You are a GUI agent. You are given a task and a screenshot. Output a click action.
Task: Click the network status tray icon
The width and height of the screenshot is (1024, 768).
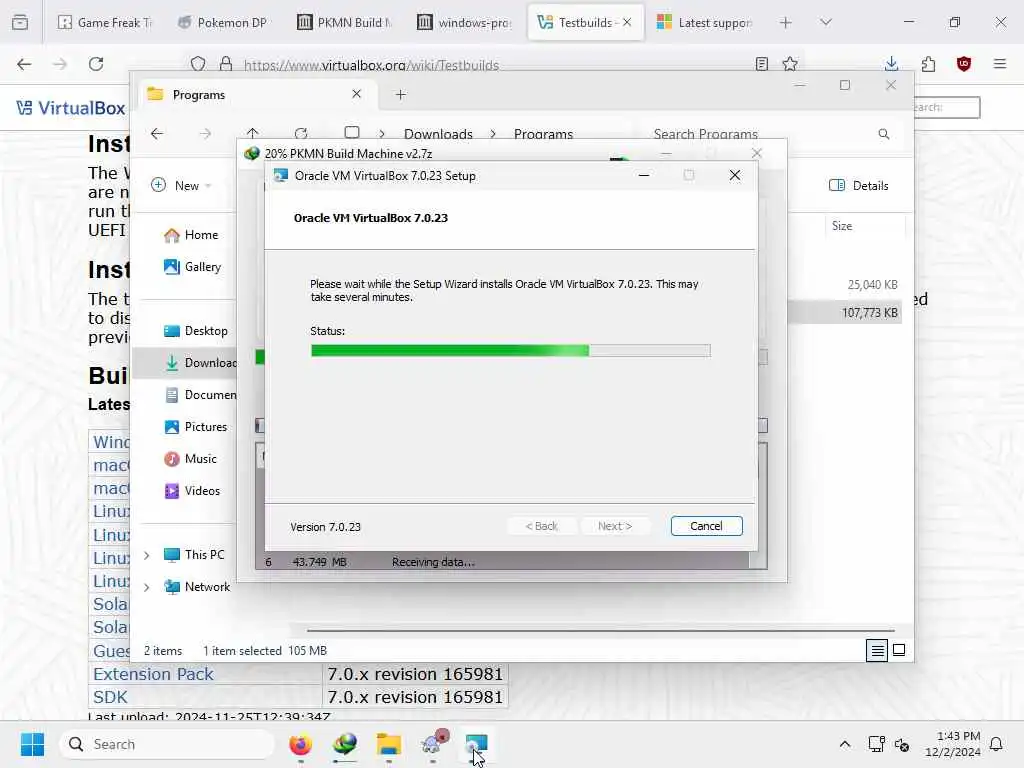(876, 744)
